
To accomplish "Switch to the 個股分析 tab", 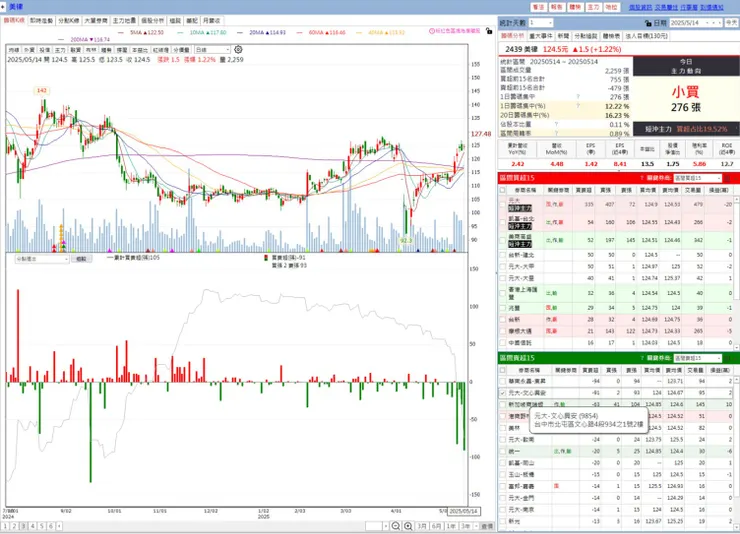I will (152, 21).
